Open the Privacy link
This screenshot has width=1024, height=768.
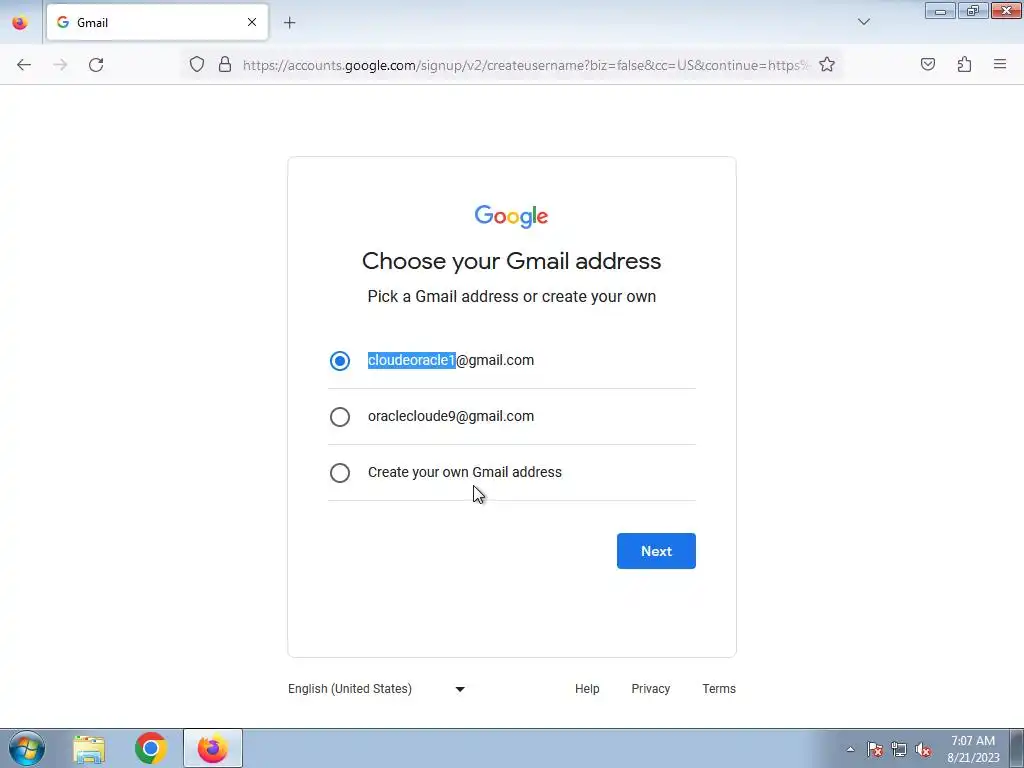[x=650, y=689]
